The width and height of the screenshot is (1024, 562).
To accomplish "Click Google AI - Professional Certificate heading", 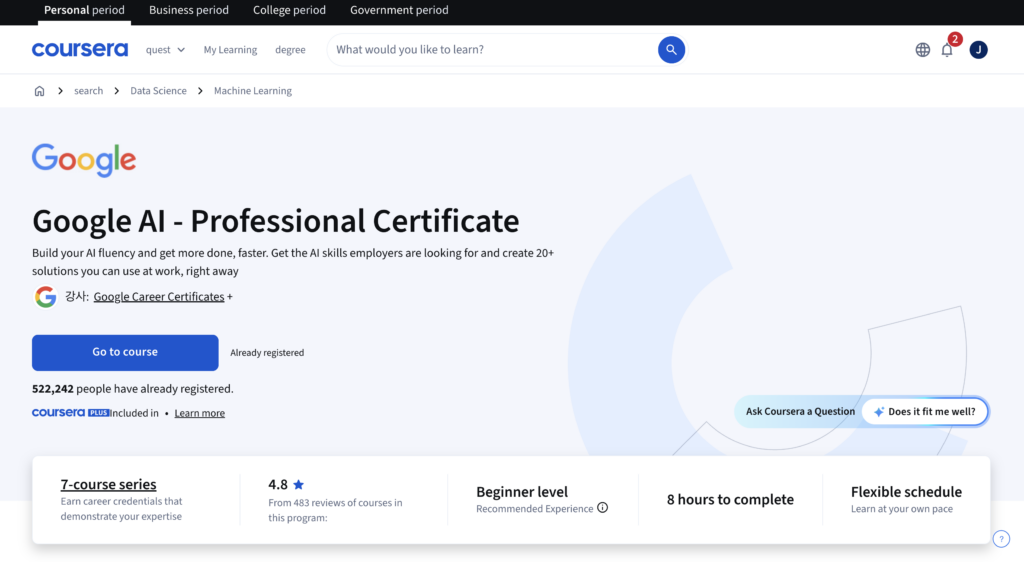I will [x=276, y=221].
